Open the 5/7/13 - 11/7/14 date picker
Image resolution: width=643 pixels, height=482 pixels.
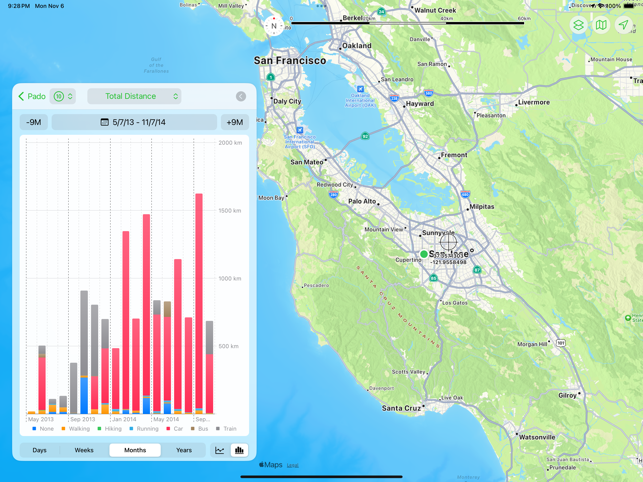[134, 122]
